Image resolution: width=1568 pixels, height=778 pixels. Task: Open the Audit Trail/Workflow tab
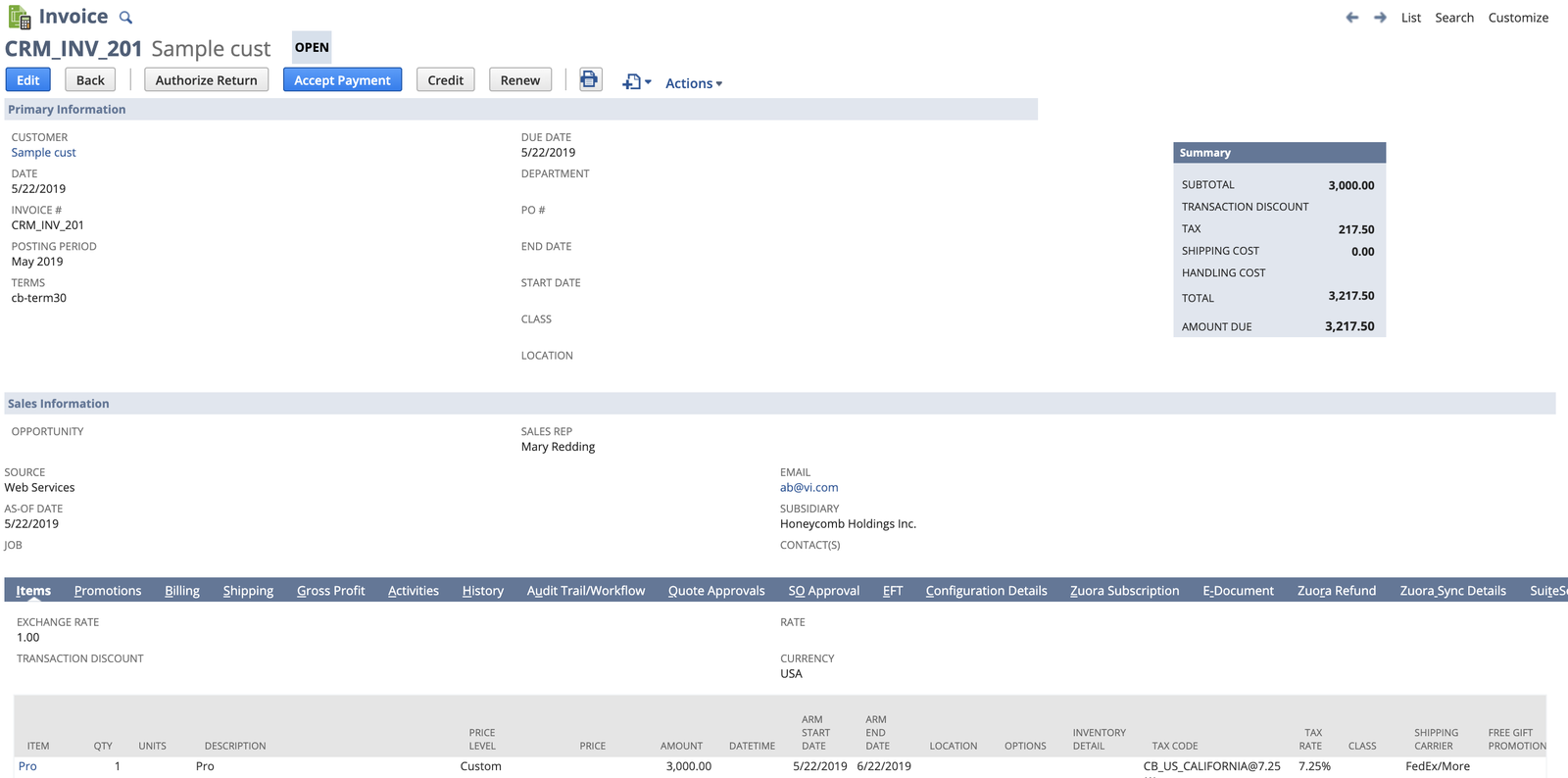(585, 591)
